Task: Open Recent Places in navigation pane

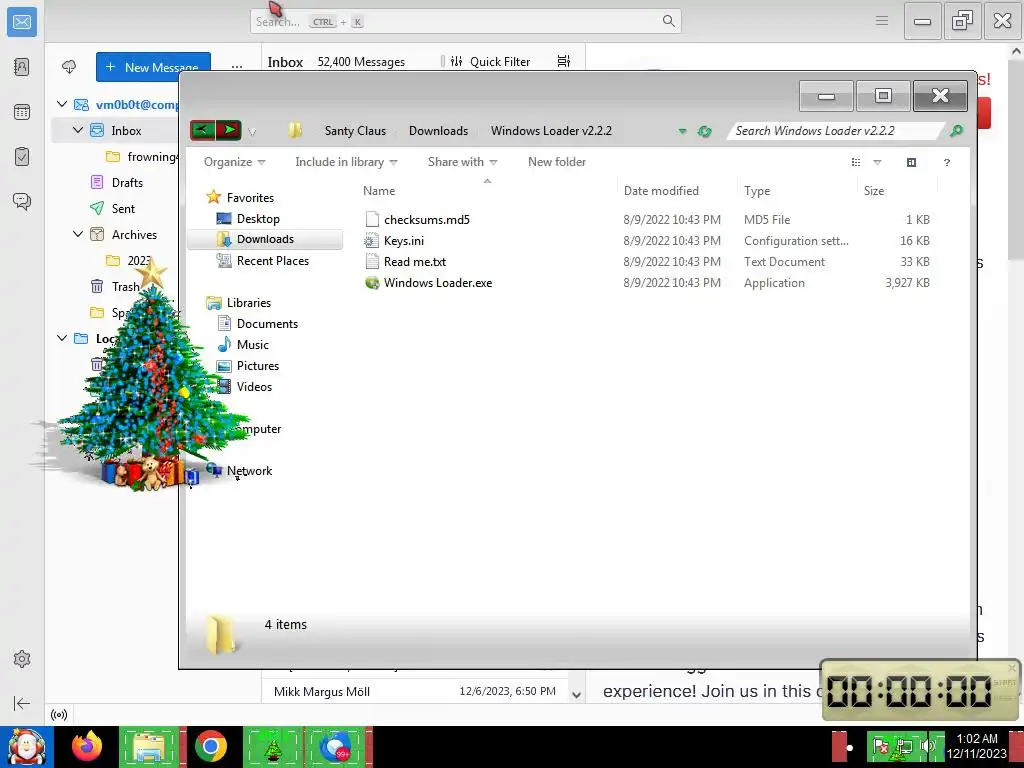Action: (272, 261)
